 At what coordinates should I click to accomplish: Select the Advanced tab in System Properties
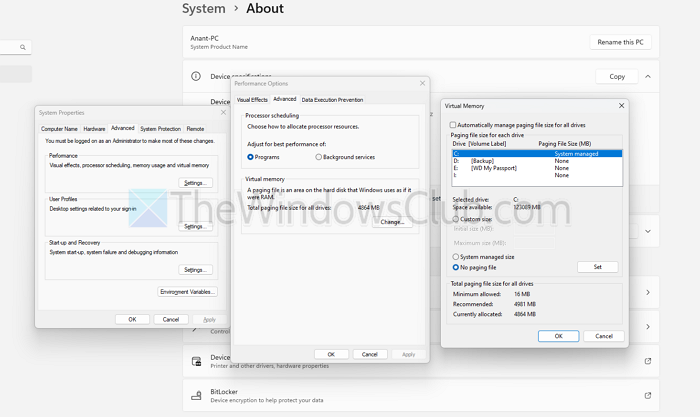(123, 128)
